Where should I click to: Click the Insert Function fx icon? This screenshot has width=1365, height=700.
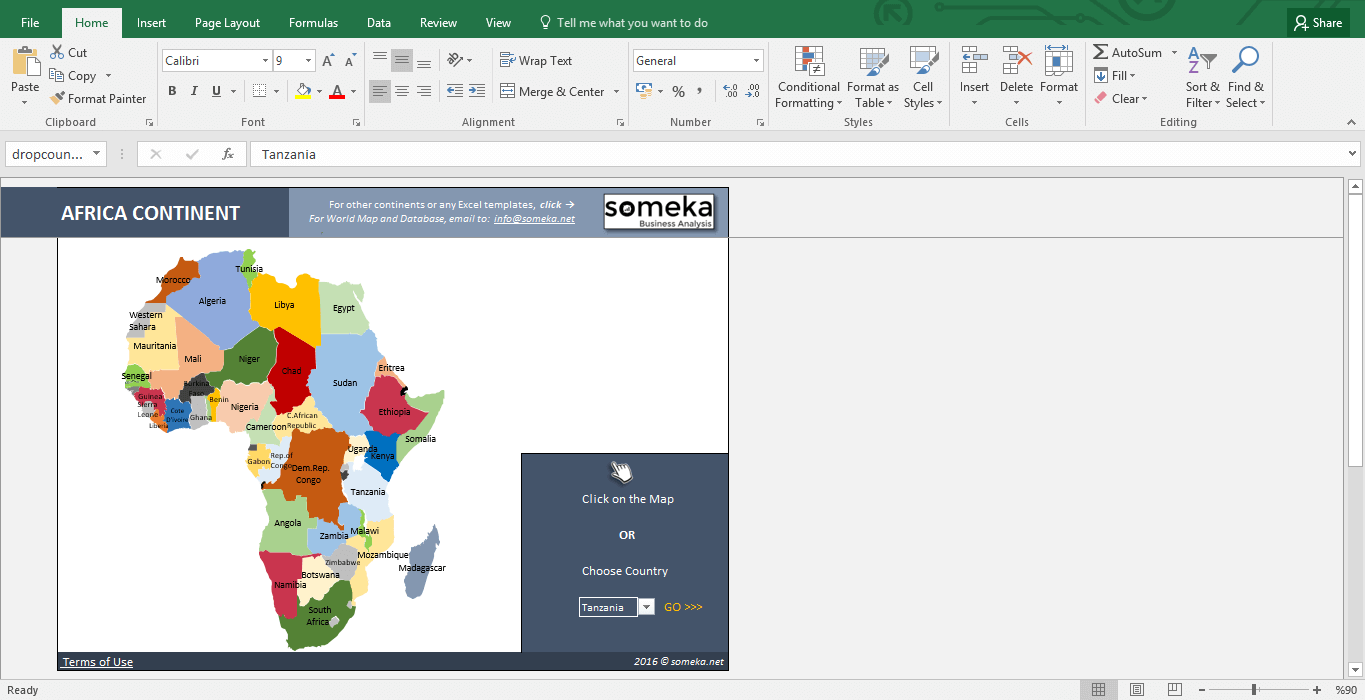point(228,154)
